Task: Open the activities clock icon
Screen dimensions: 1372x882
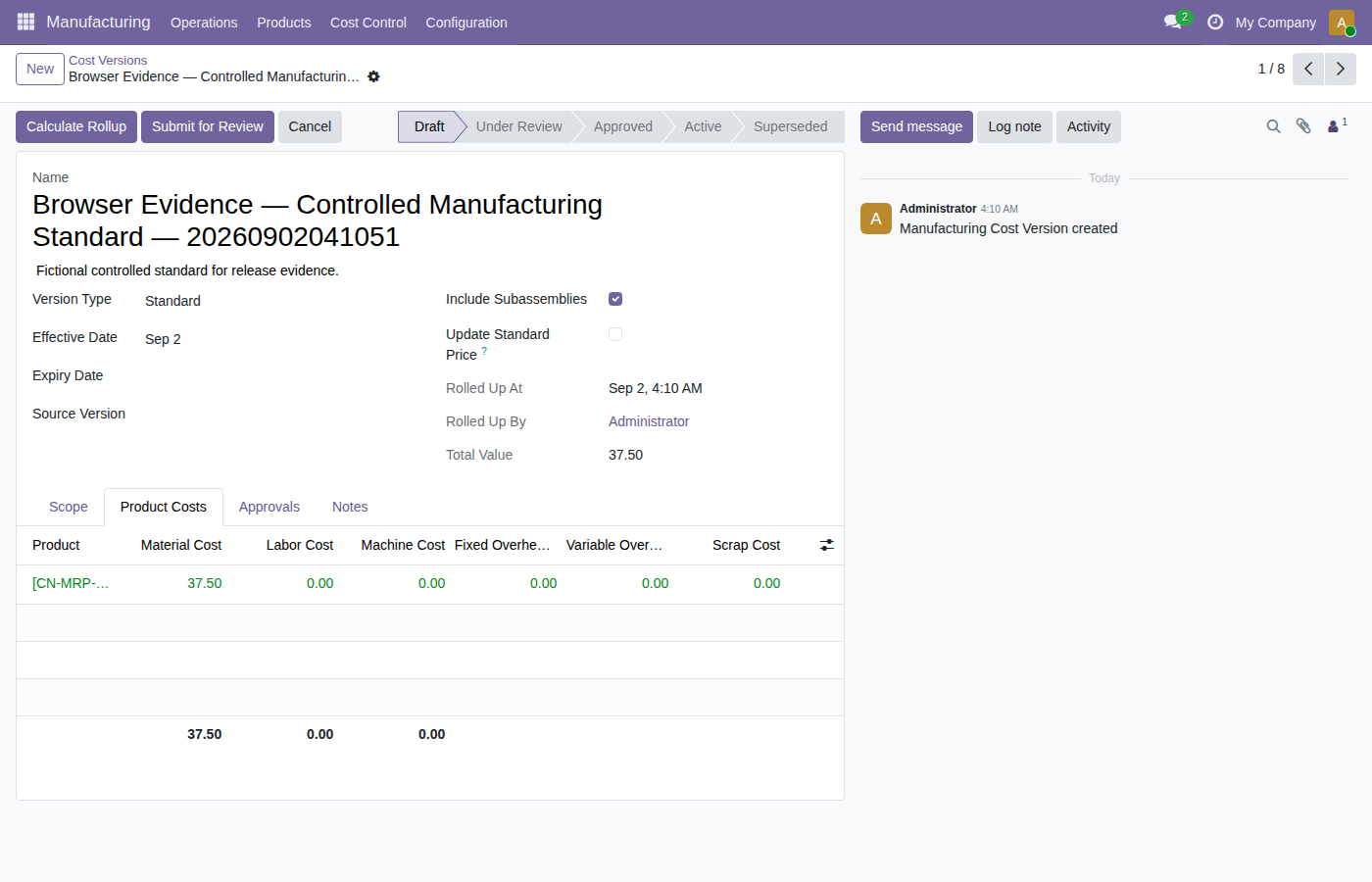Action: coord(1215,22)
